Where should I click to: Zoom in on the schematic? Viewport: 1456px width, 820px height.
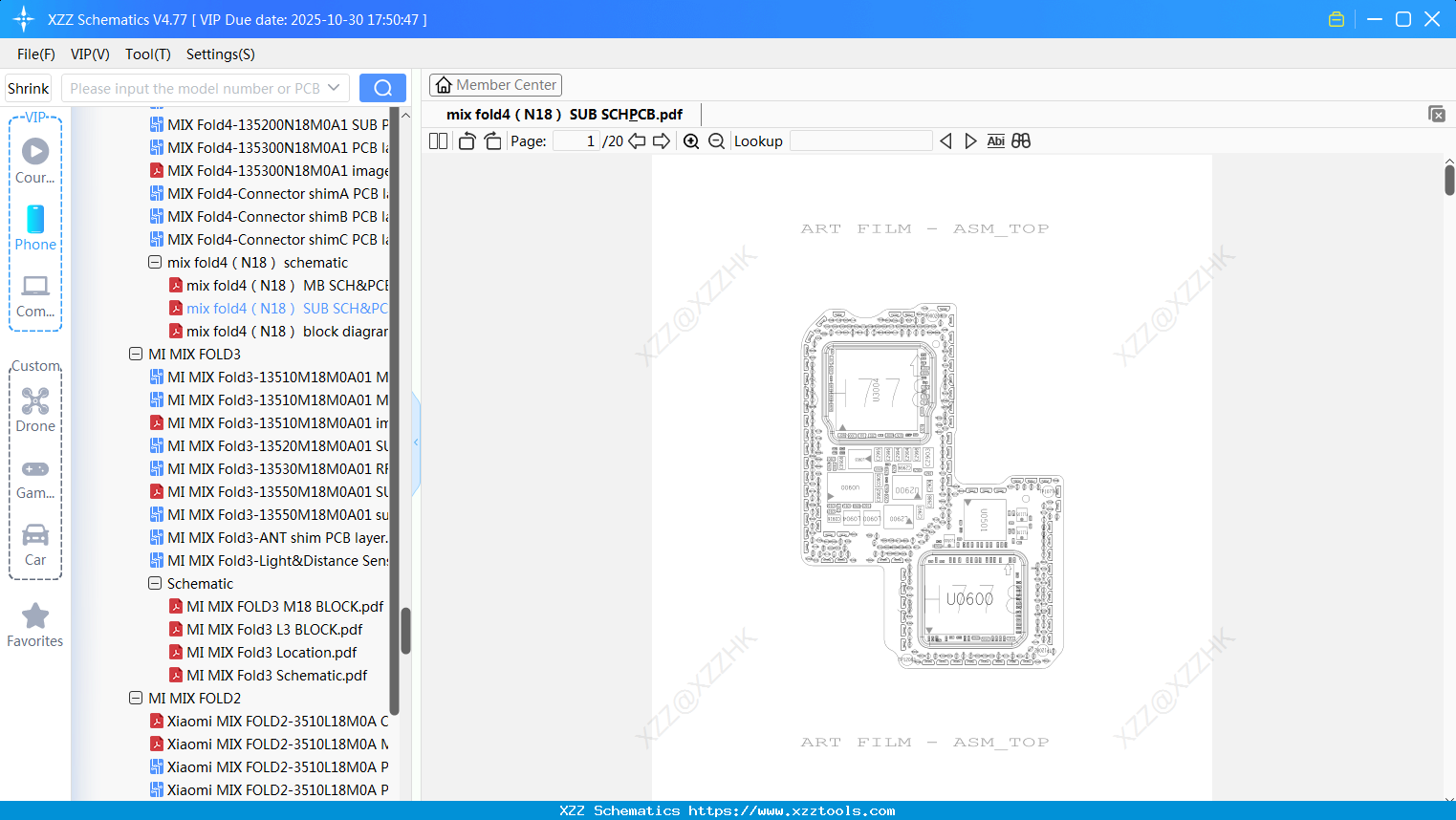point(691,141)
